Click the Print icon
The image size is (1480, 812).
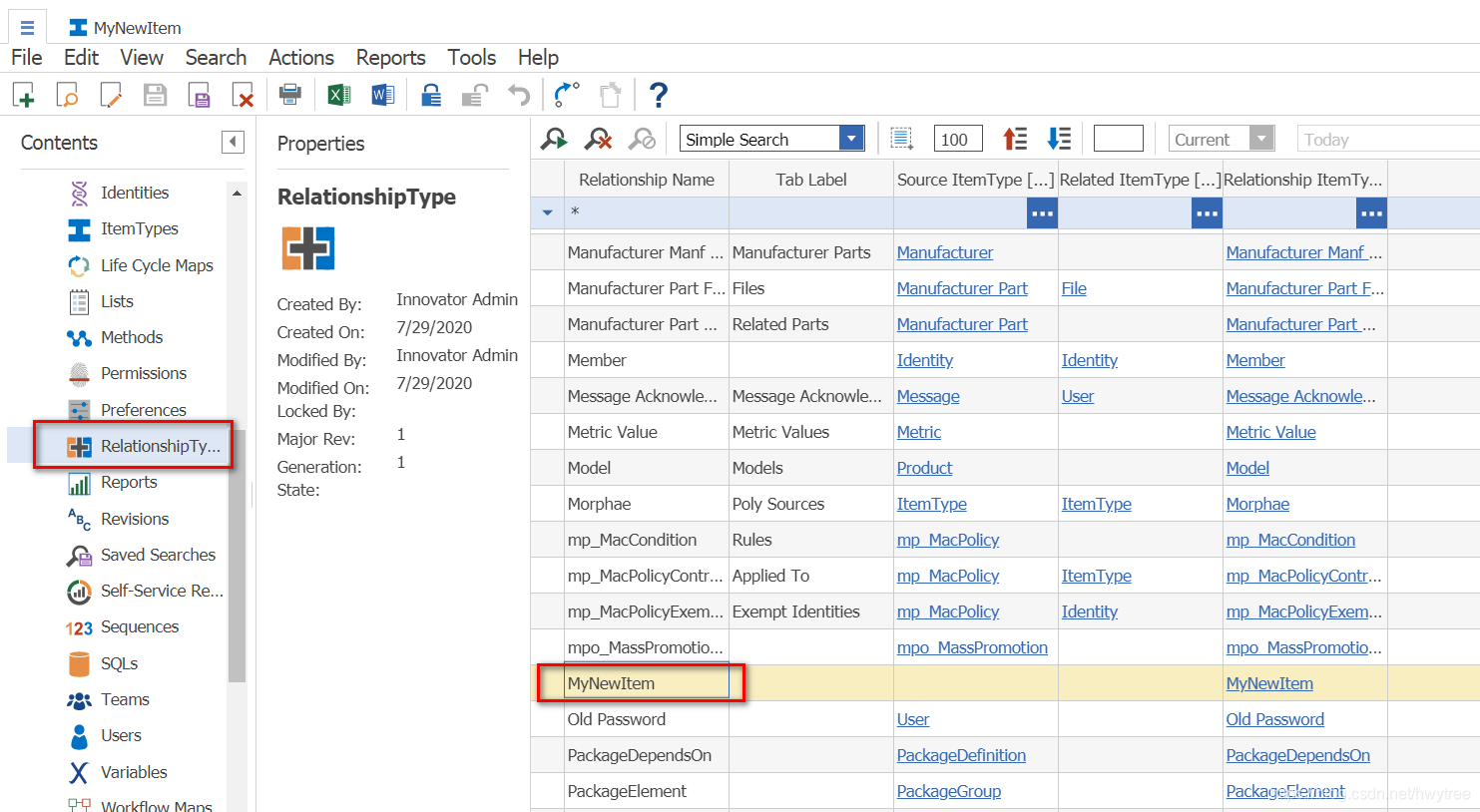click(289, 95)
